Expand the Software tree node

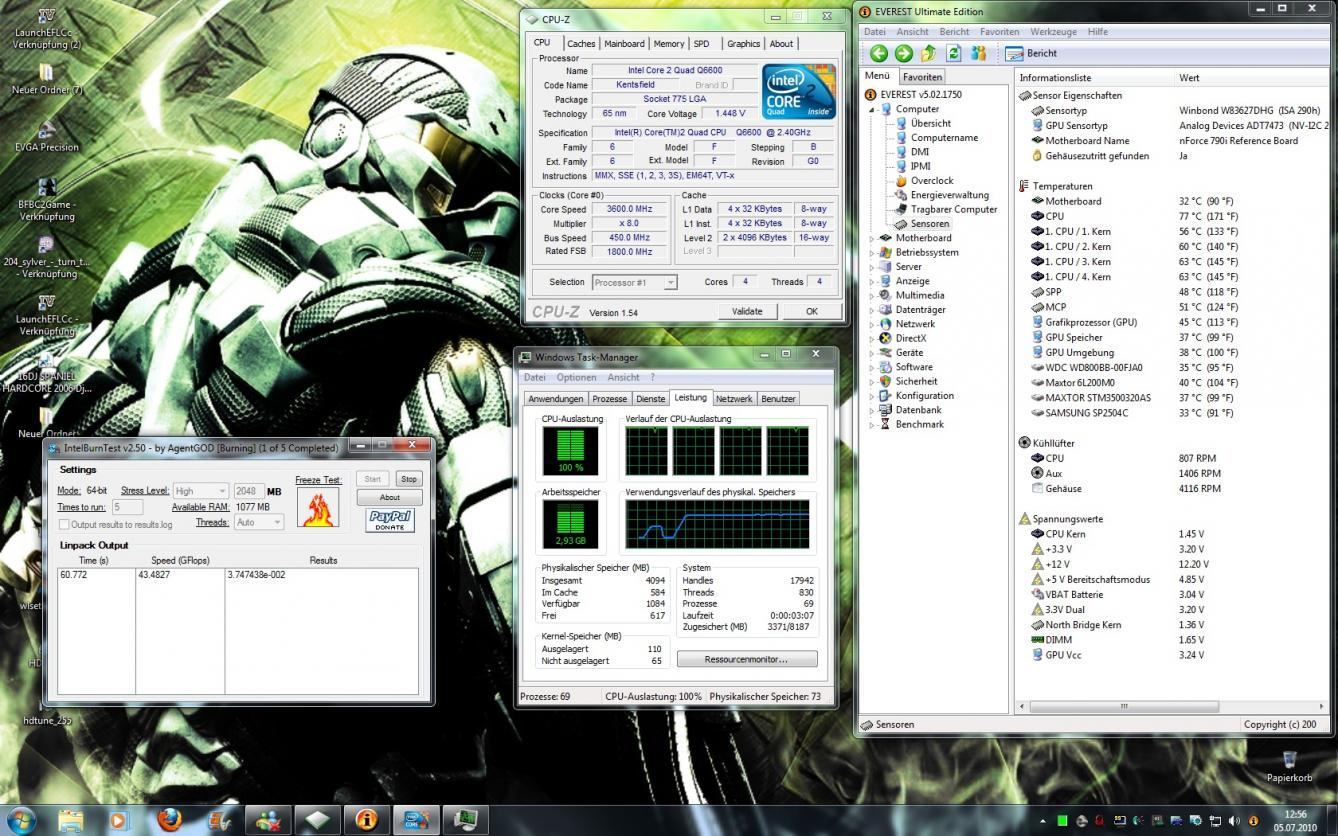tap(871, 367)
